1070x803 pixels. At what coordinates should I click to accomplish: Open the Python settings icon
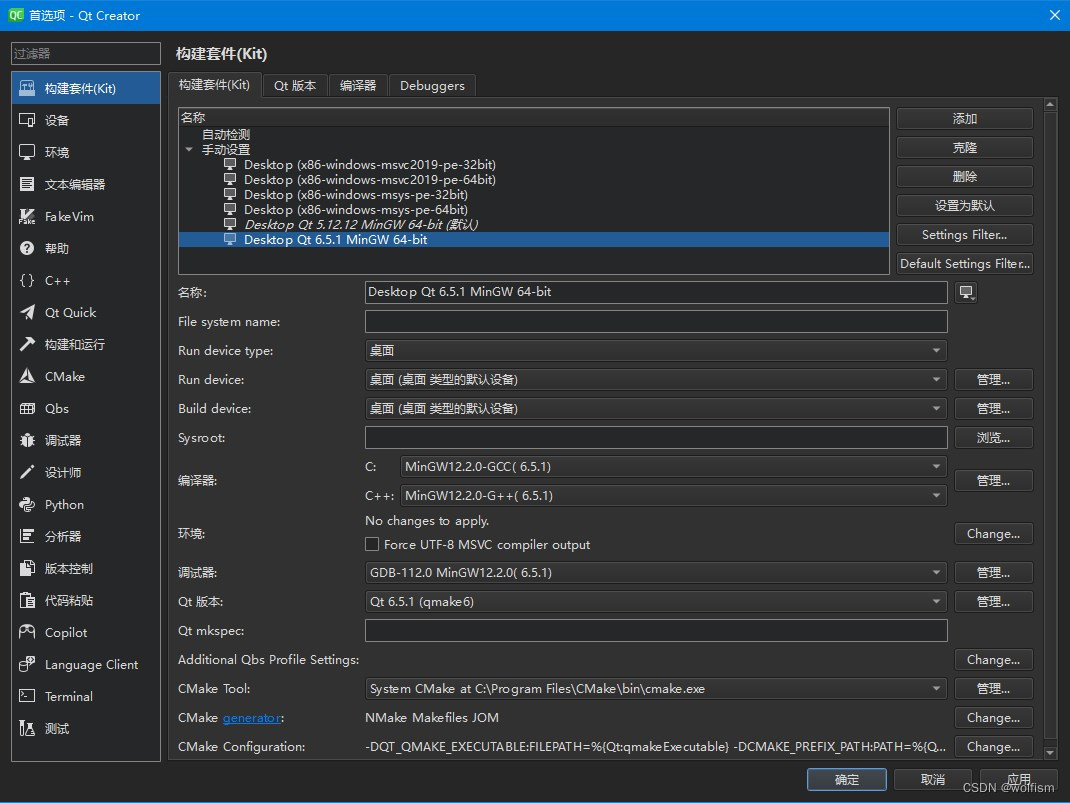(27, 504)
